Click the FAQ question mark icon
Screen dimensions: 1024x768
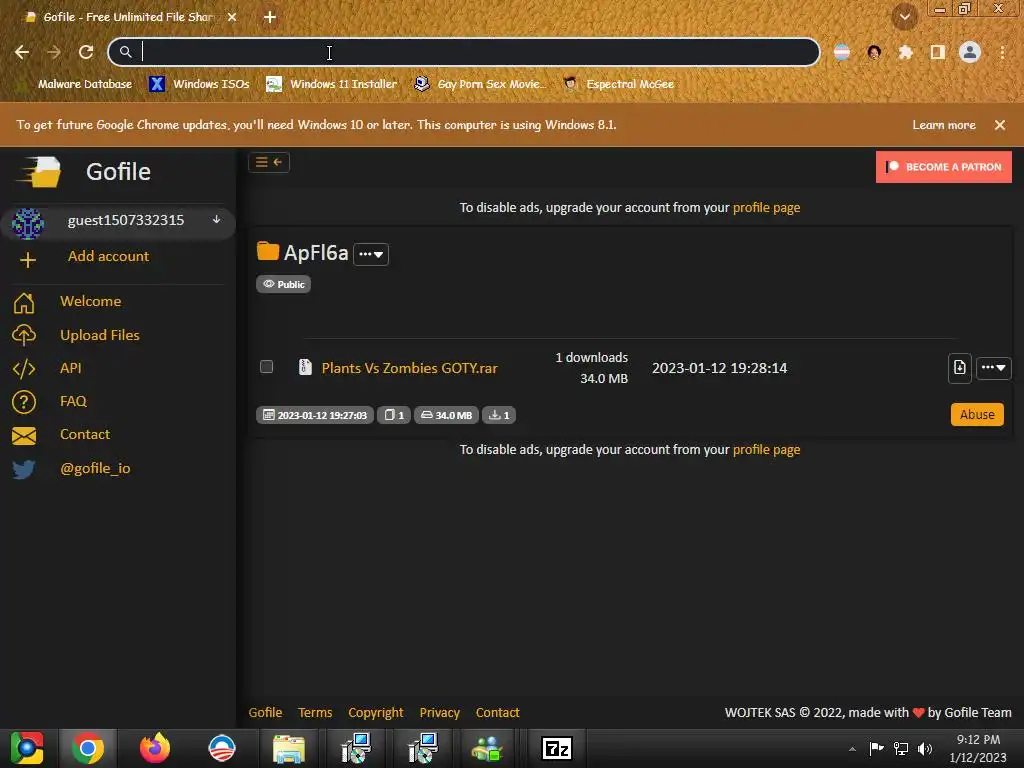tap(24, 402)
